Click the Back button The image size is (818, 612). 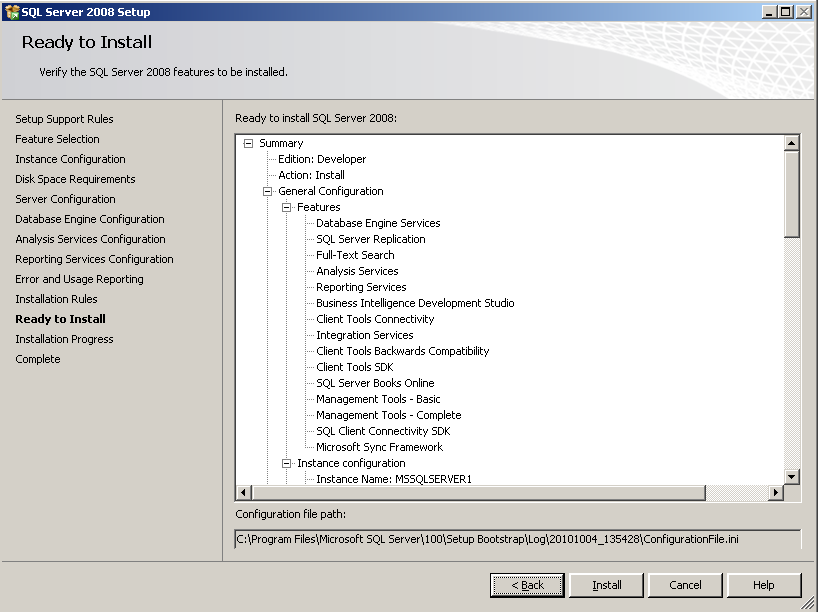pos(527,585)
